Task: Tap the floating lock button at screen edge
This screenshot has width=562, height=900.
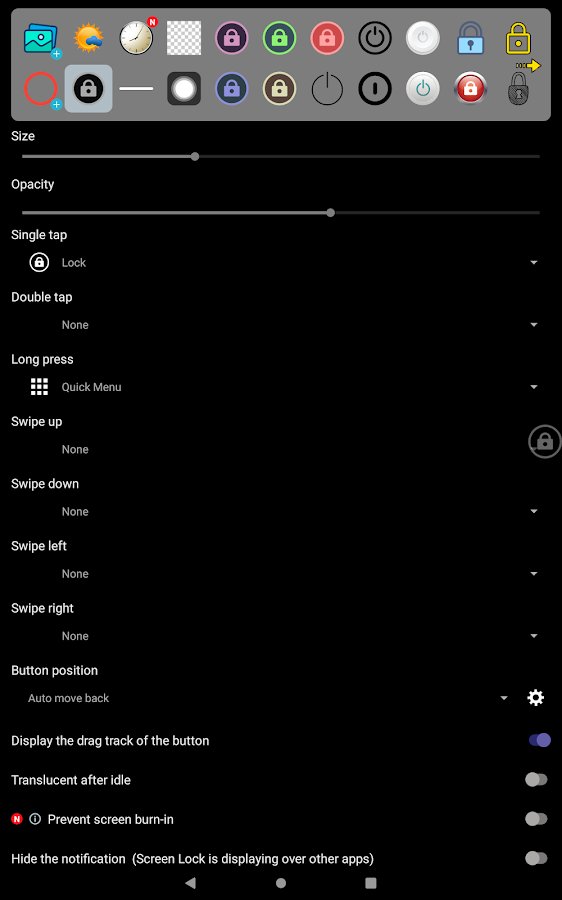Action: [545, 441]
